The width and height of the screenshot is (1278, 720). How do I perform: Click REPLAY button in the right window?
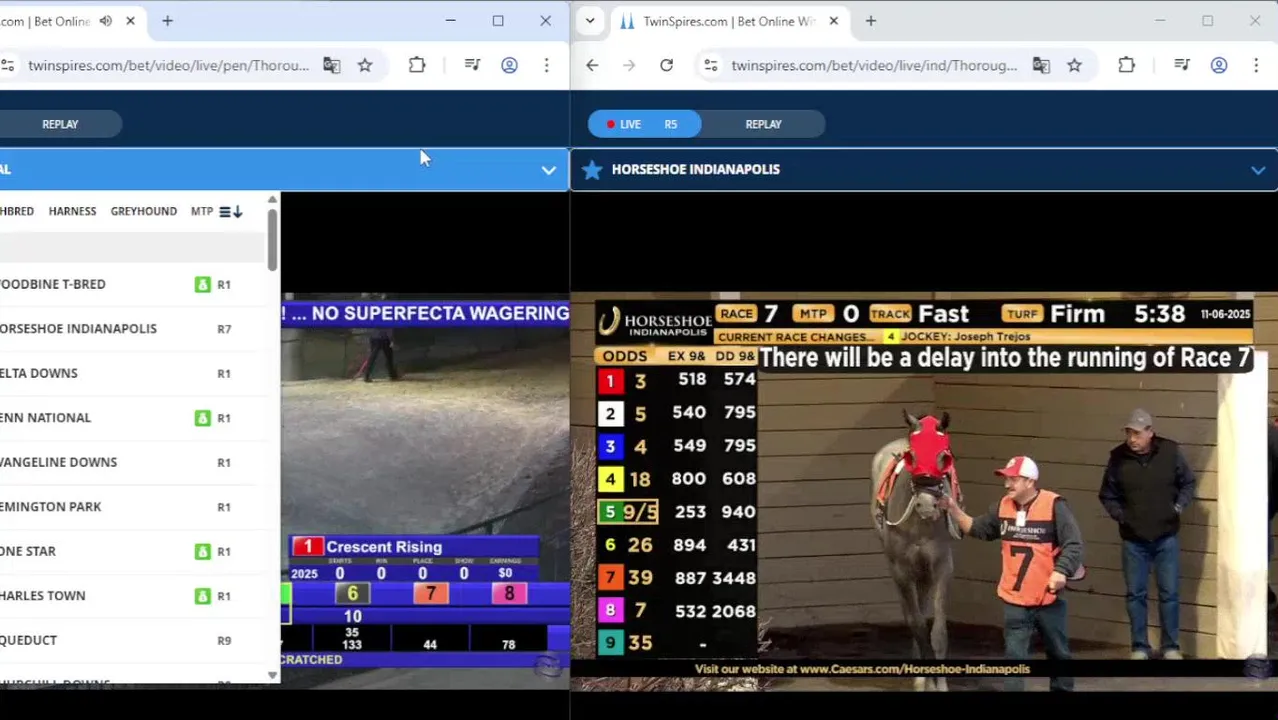click(x=763, y=124)
